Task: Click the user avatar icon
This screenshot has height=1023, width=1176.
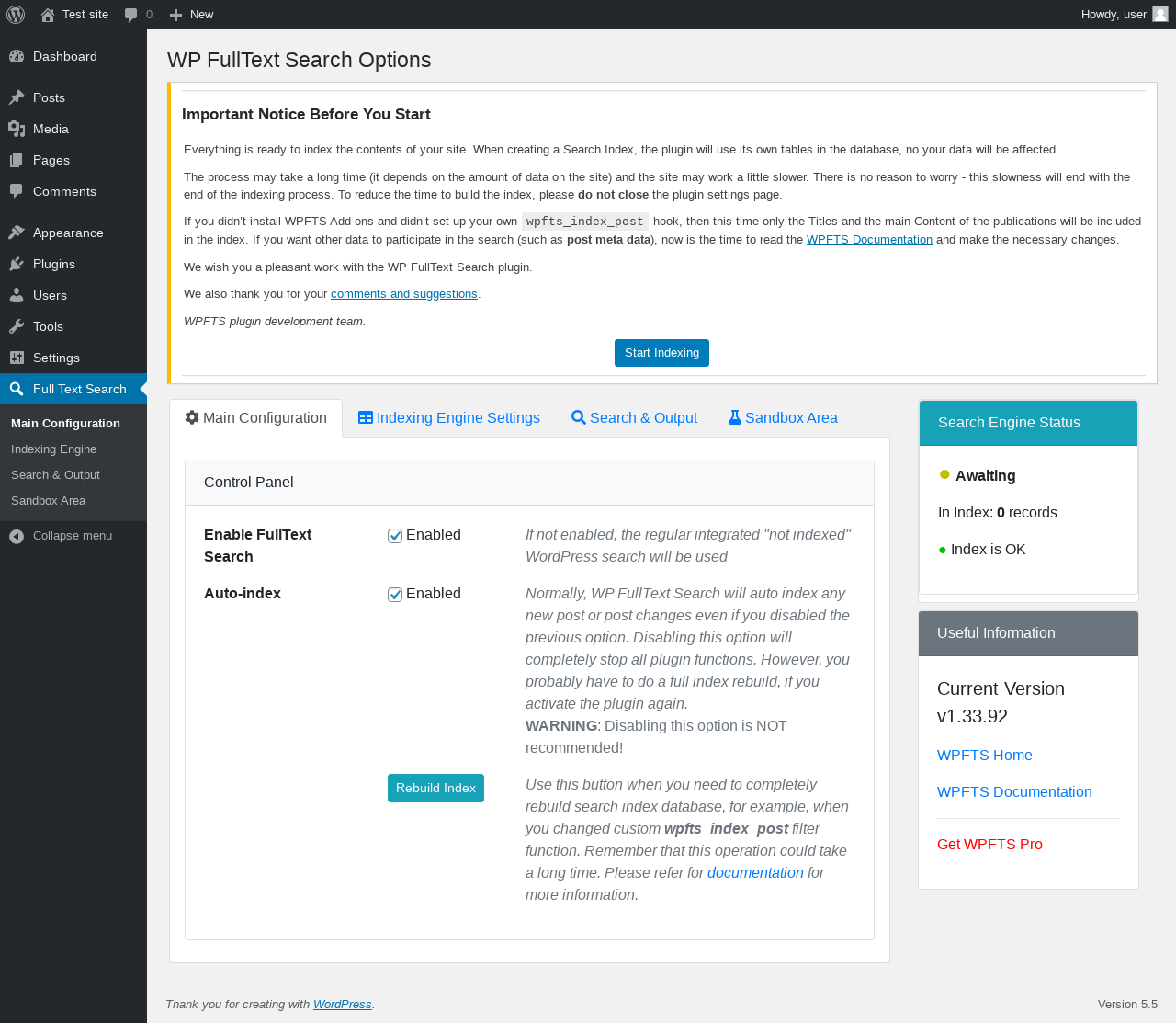Action: point(1160,15)
